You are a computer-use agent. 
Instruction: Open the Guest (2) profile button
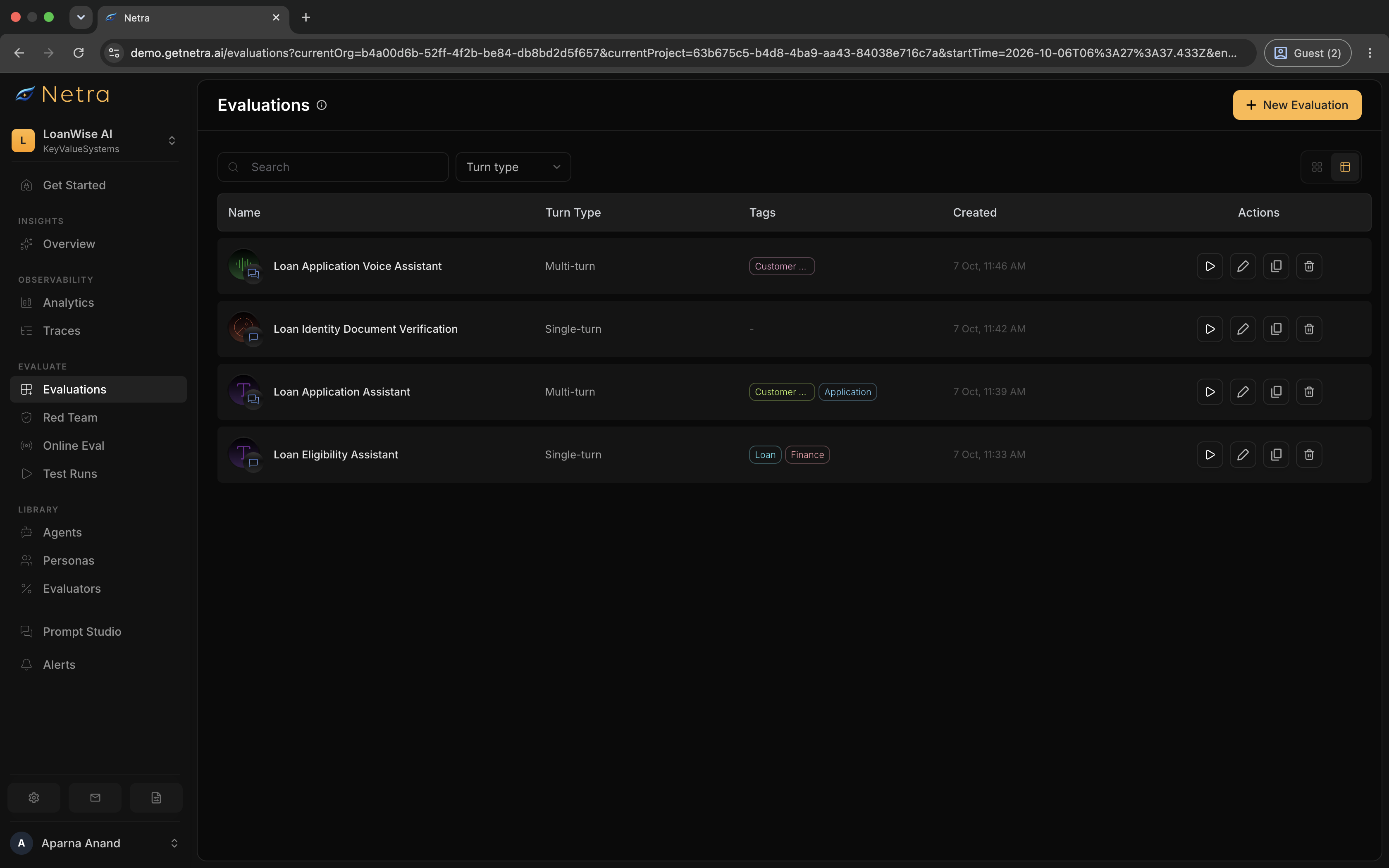(x=1308, y=53)
